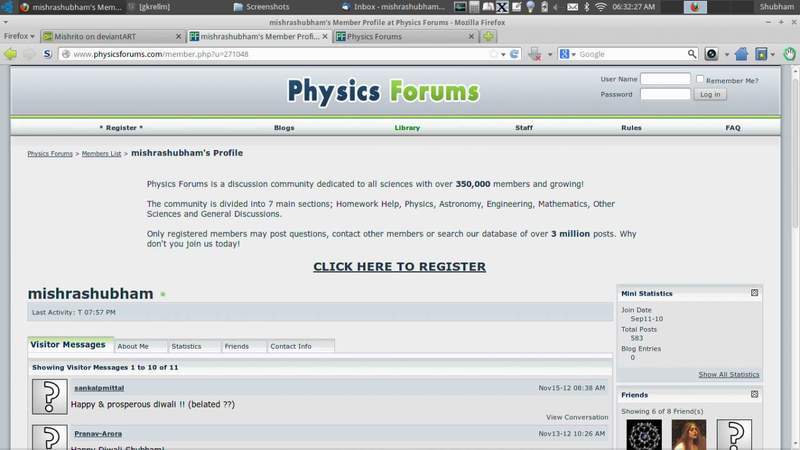Open the mail envelope indicator
Viewport: 800px width, 450px height.
[572, 7]
